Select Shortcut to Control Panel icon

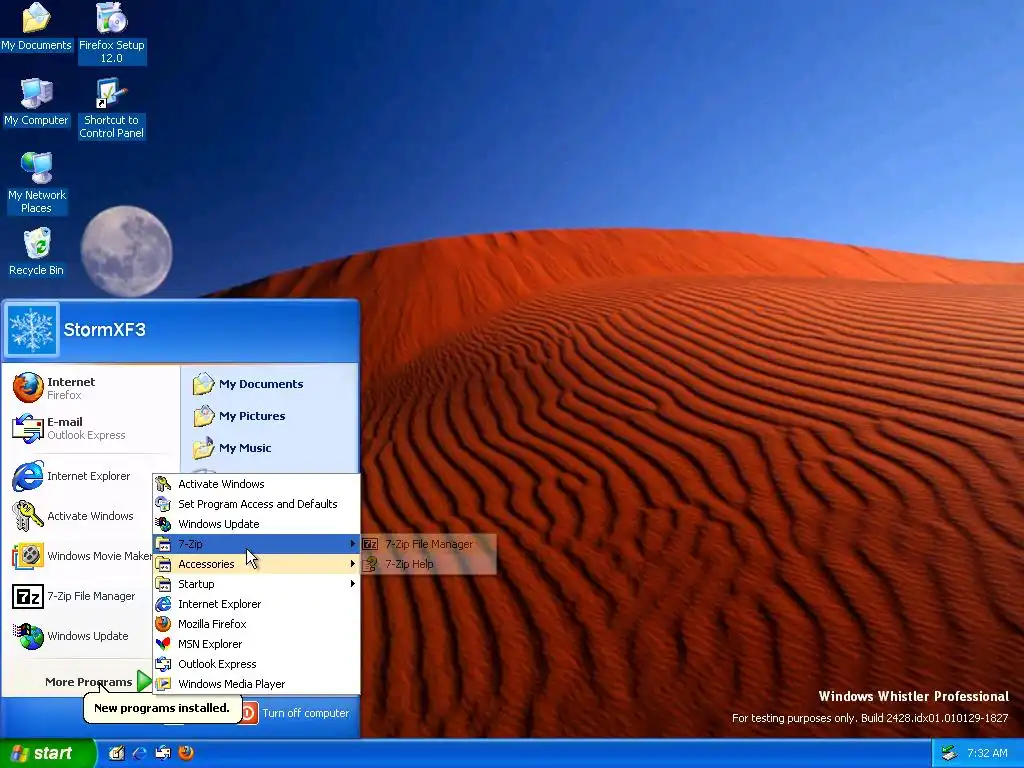(112, 108)
